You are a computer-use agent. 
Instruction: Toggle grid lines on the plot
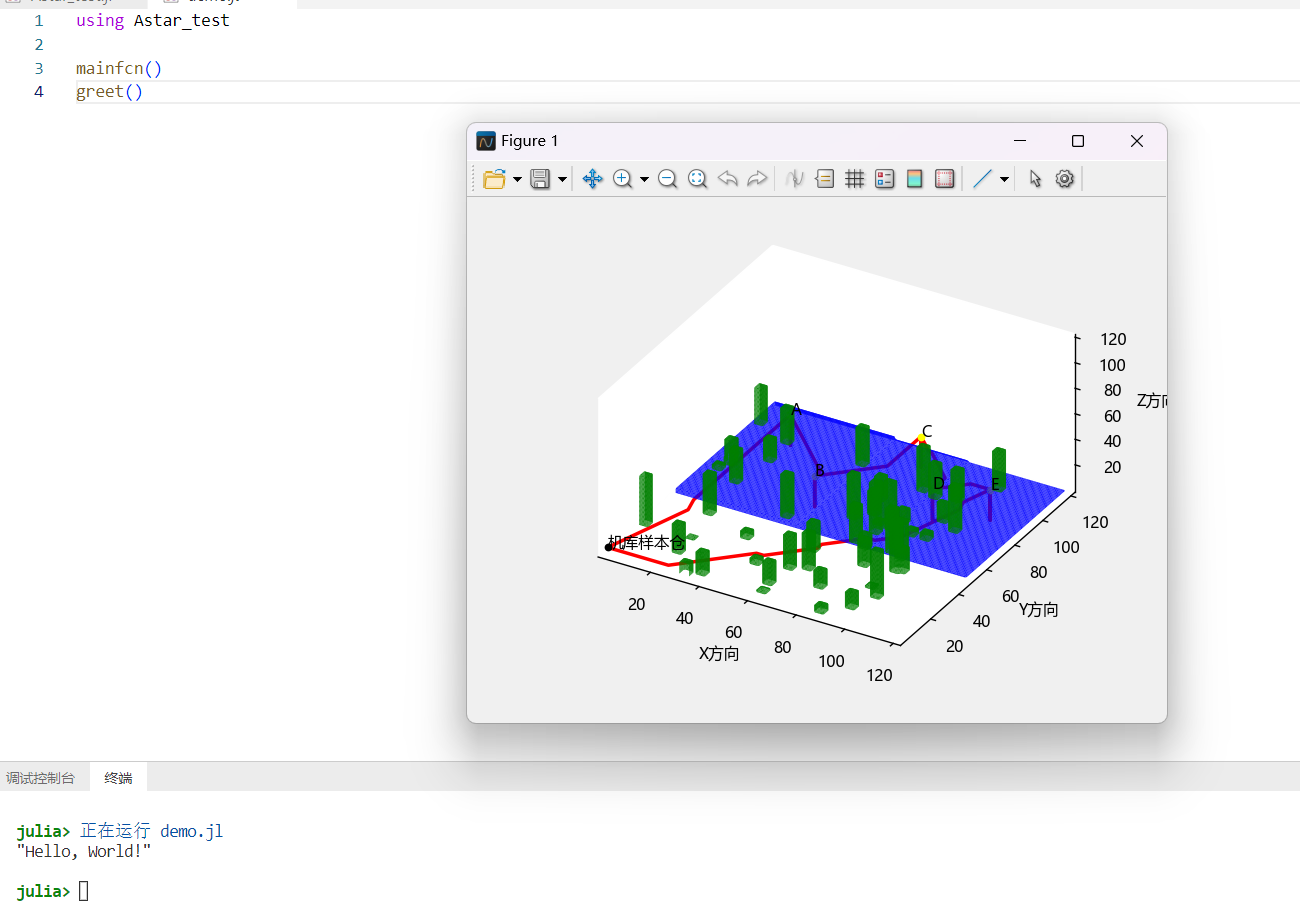(x=854, y=179)
